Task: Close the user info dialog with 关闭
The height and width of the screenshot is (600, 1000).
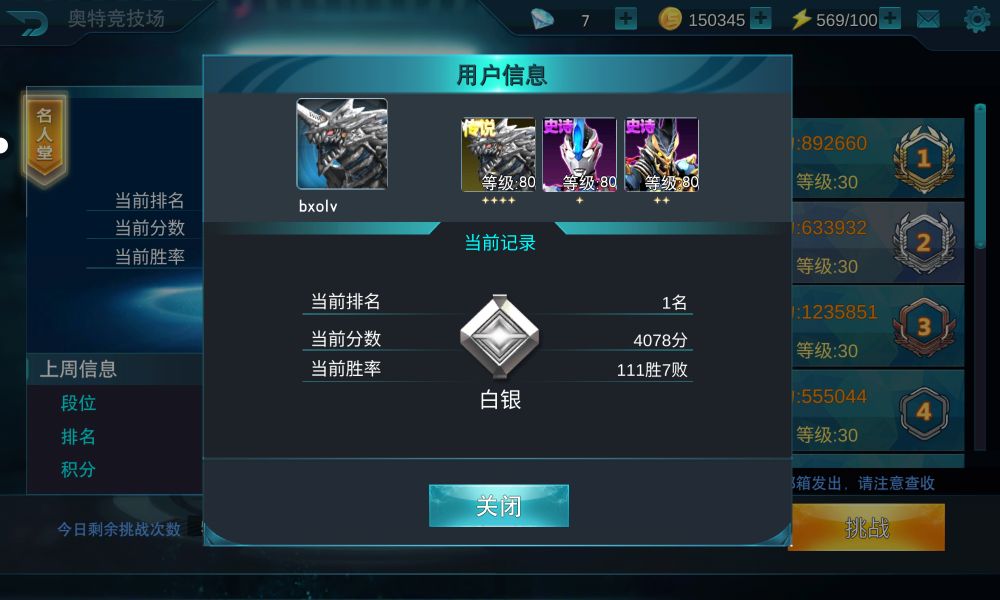Action: [x=499, y=506]
